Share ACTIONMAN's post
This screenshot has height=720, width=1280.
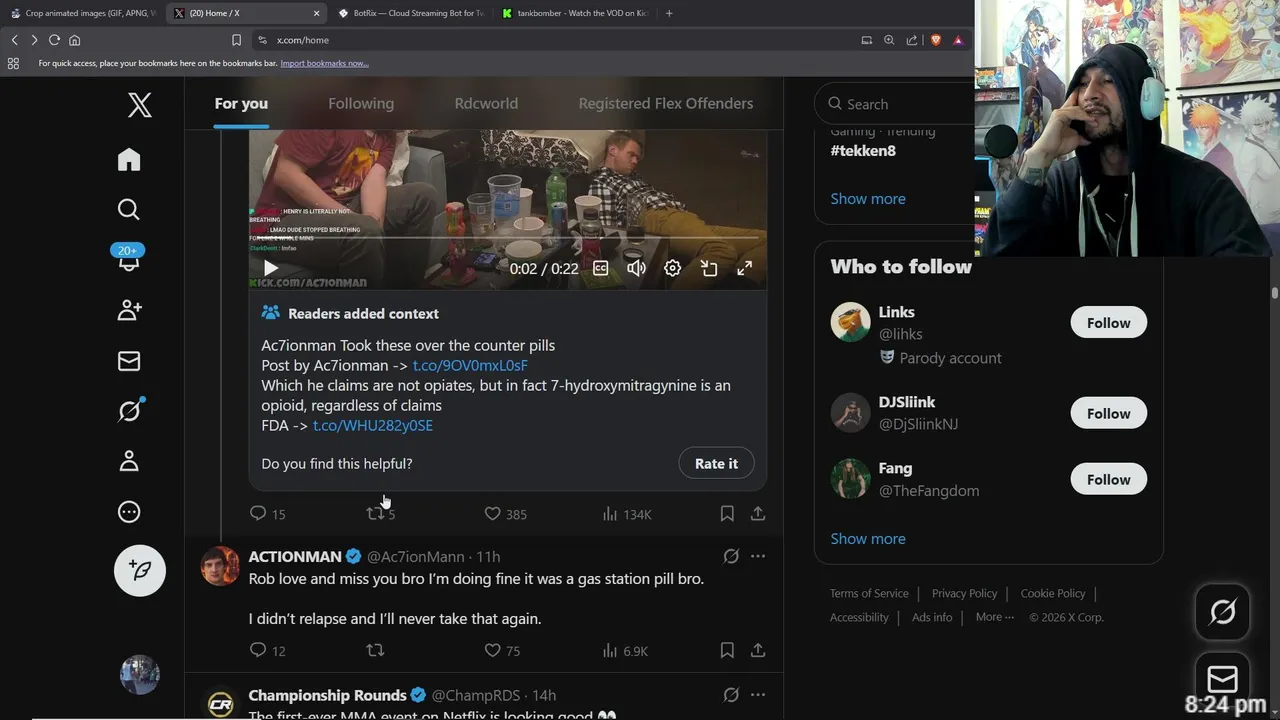[x=758, y=651]
